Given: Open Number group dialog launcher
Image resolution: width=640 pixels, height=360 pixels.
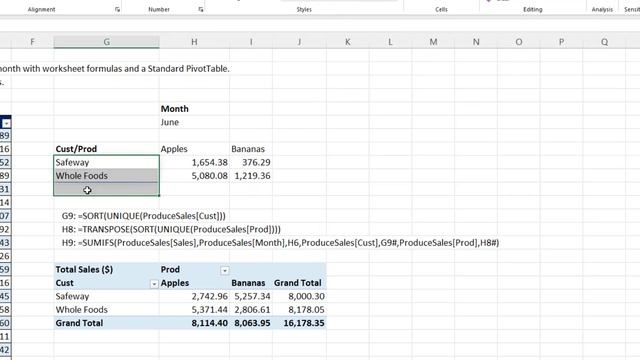Looking at the screenshot, I should point(201,9).
